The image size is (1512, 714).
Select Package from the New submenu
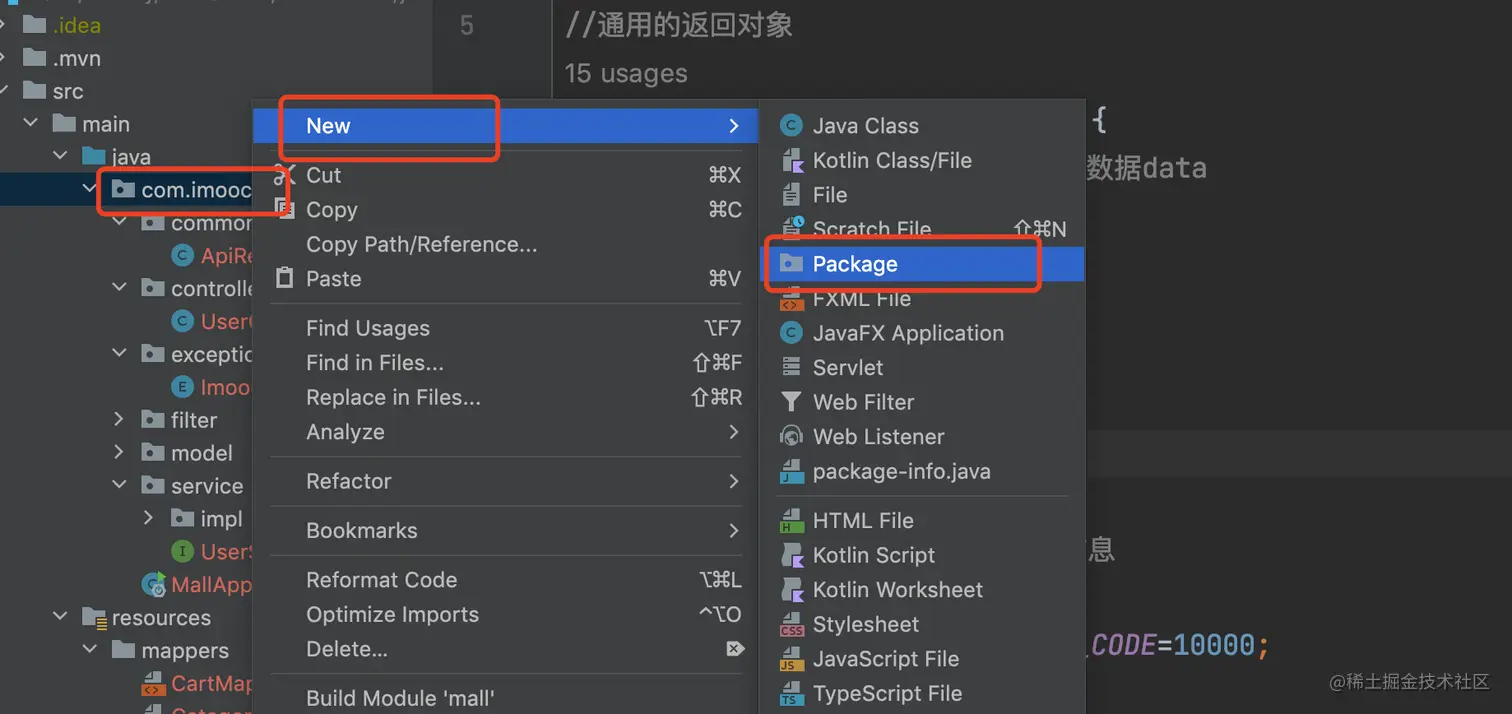pyautogui.click(x=855, y=264)
